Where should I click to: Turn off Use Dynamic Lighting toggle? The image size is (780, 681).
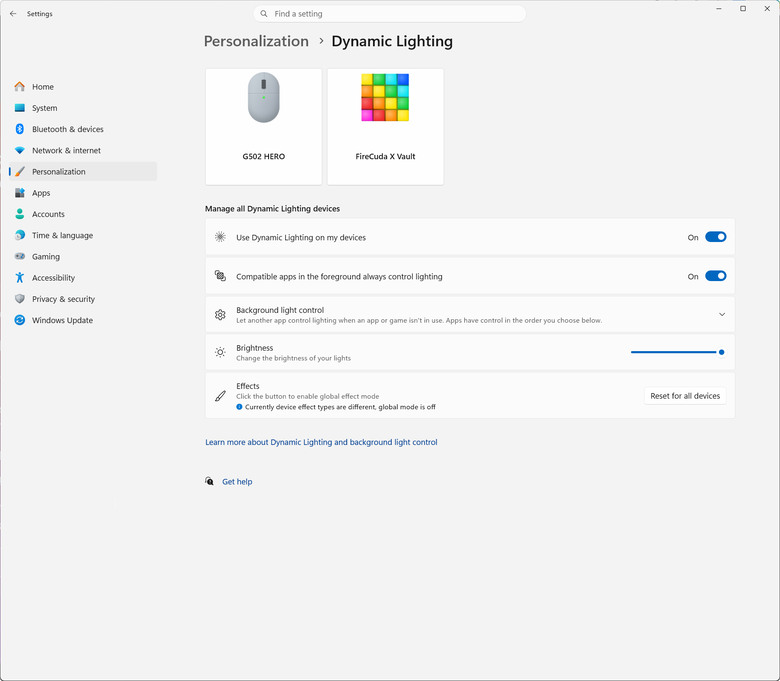715,237
